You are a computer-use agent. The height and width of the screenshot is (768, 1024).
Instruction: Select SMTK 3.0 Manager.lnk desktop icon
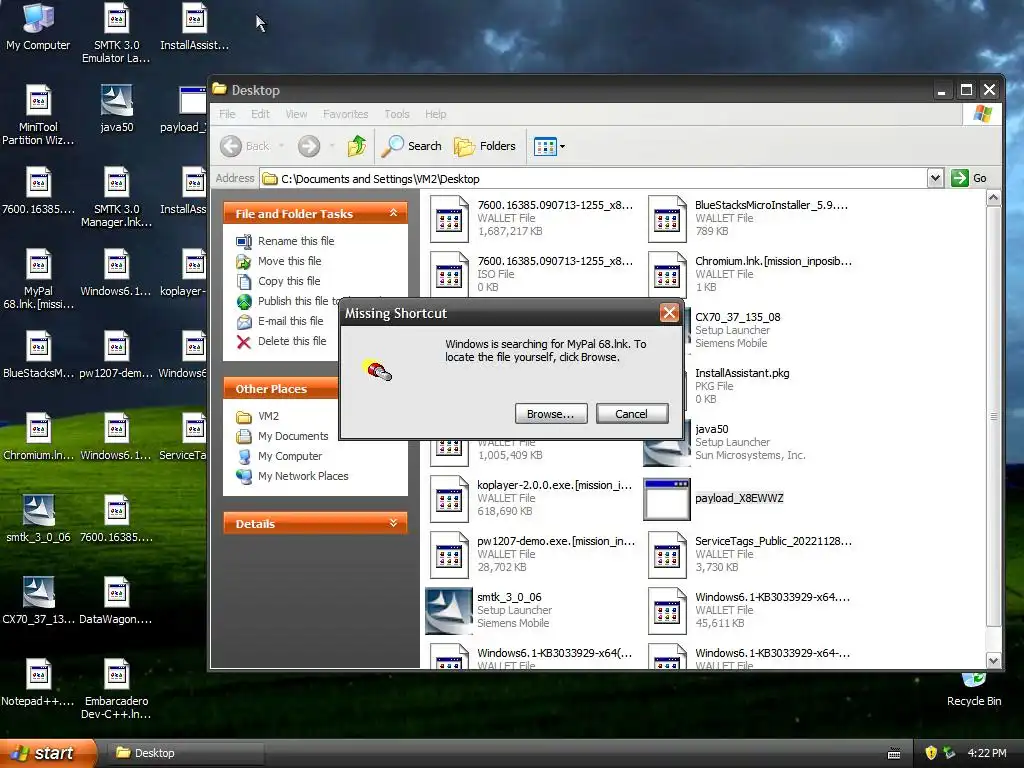[116, 197]
